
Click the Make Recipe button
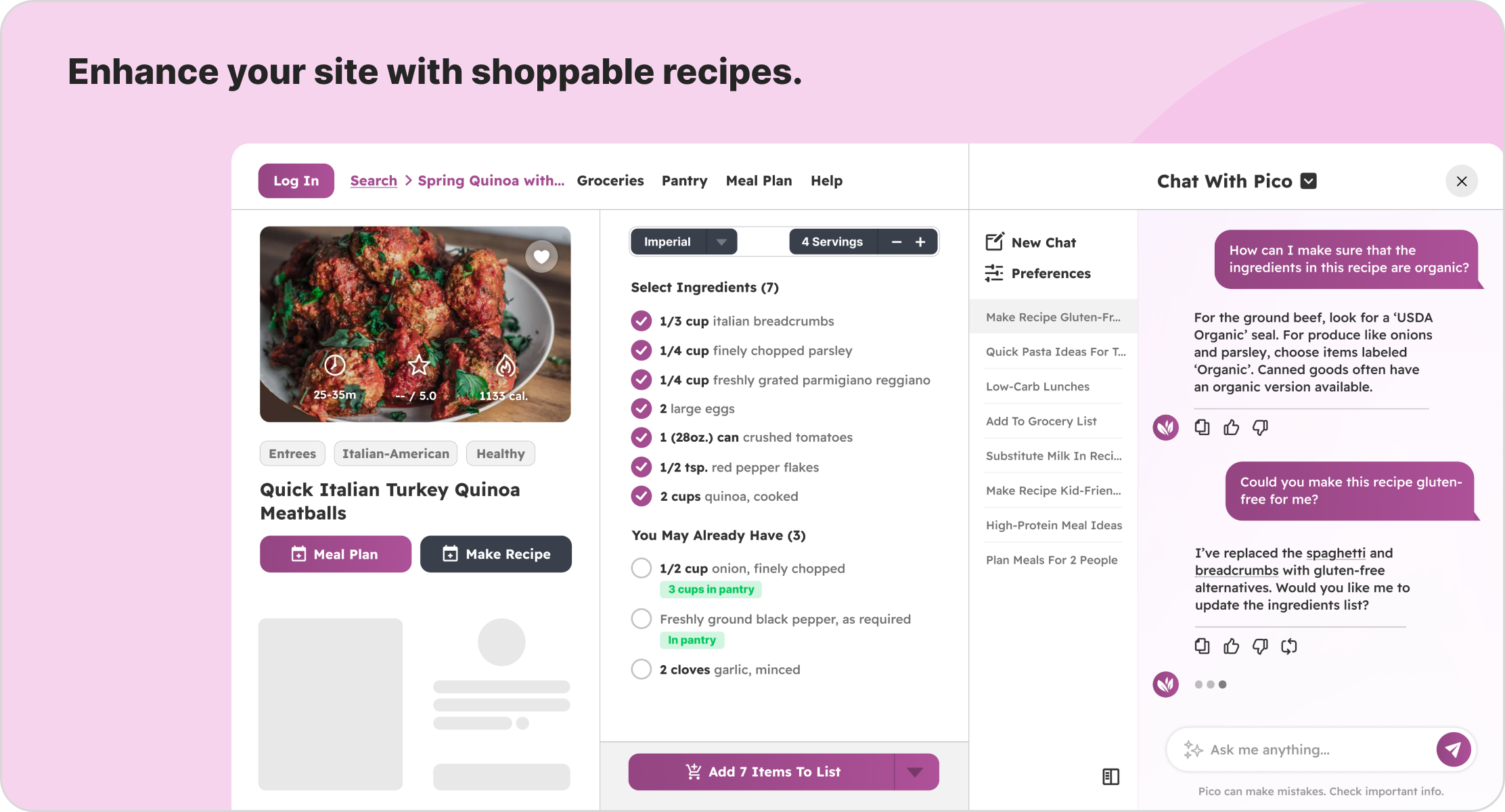pos(495,554)
